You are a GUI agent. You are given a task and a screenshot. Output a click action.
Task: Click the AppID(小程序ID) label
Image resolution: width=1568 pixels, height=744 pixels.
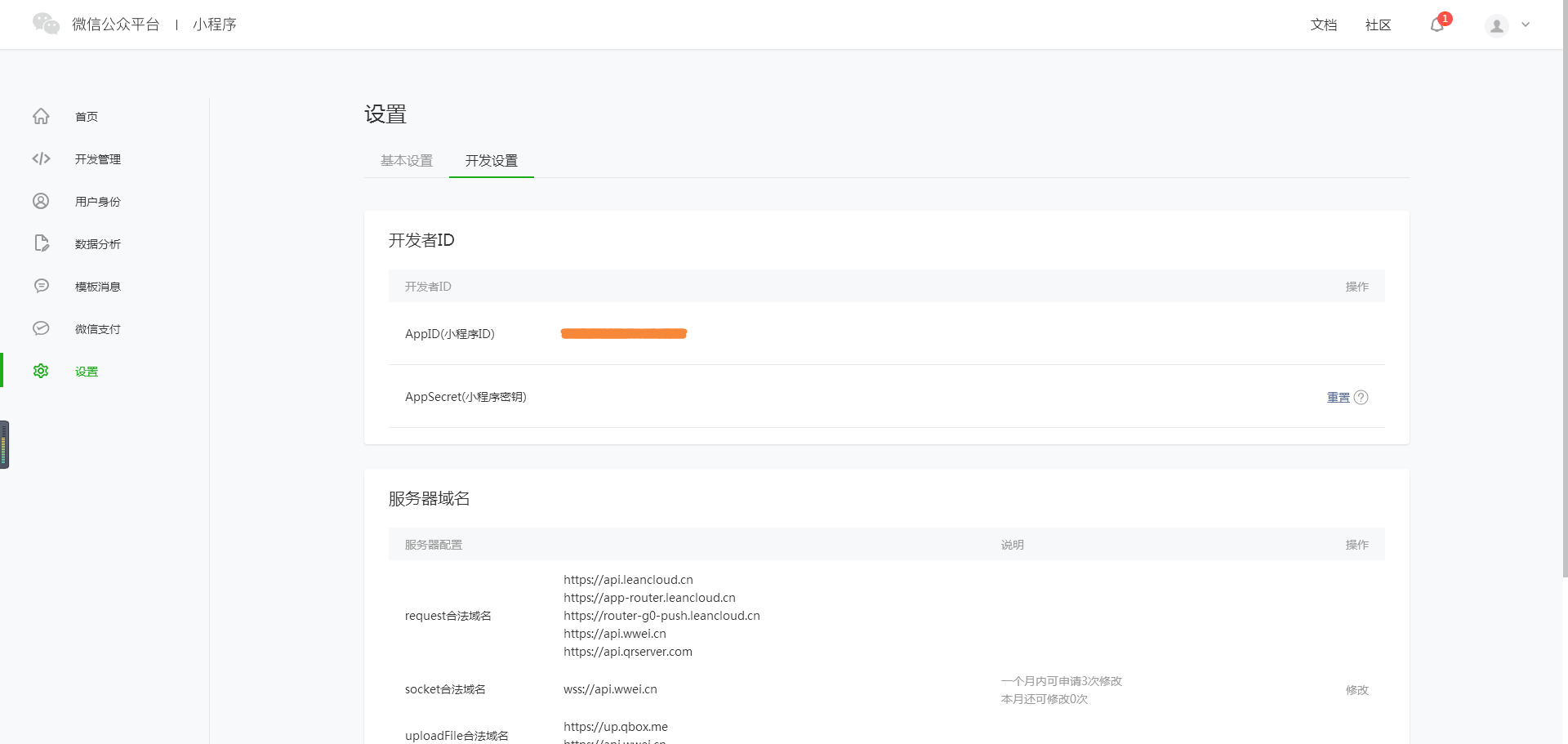[450, 334]
